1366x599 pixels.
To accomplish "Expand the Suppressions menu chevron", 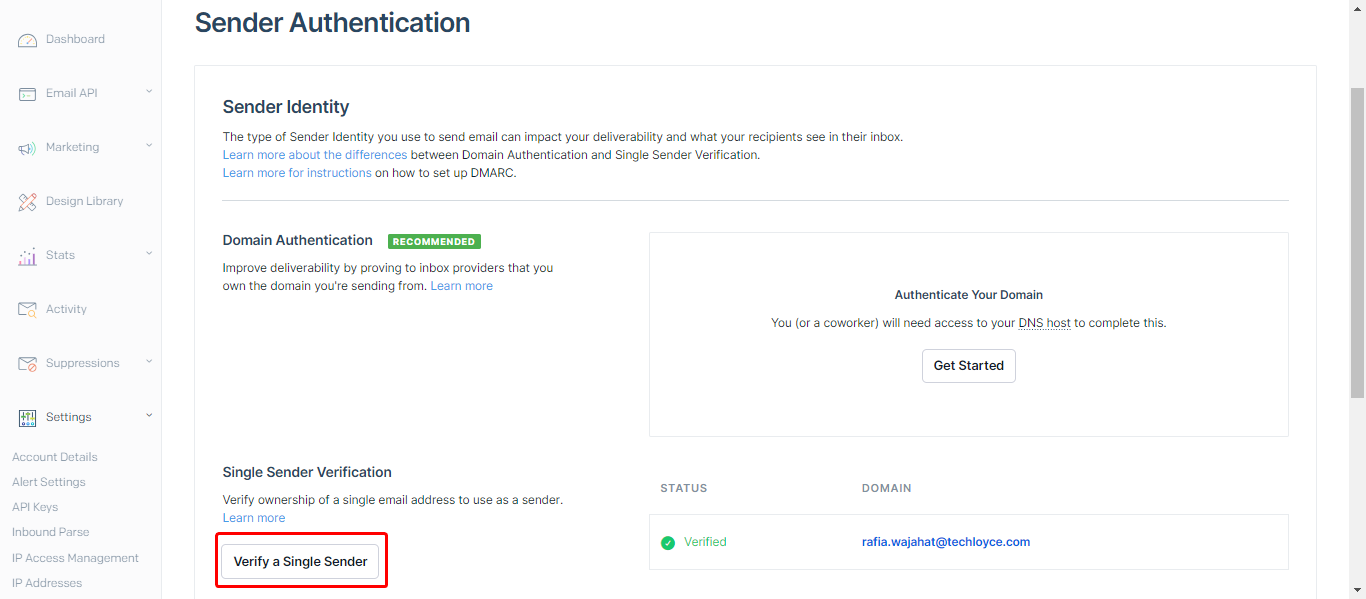I will [149, 362].
